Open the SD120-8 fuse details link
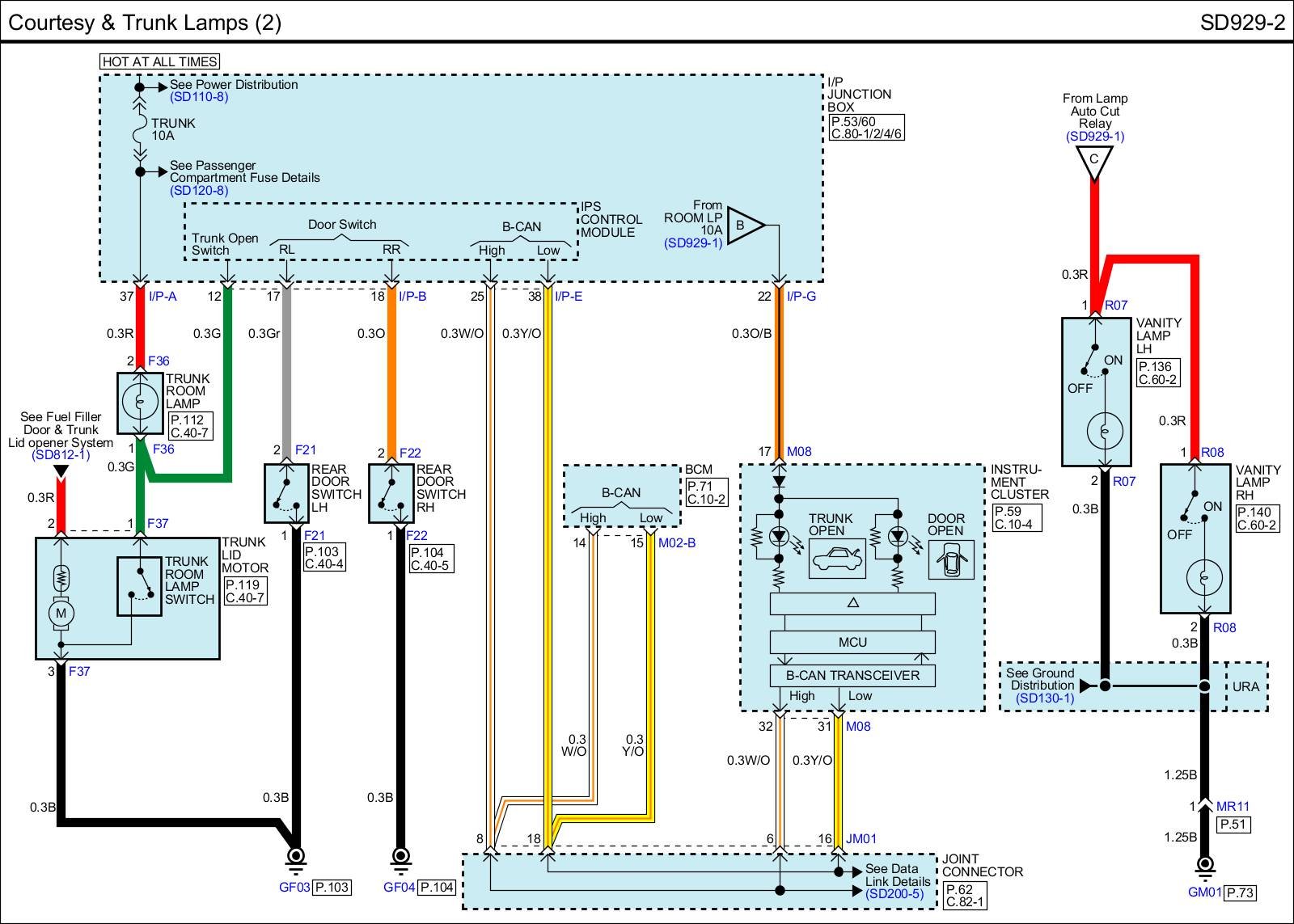Image resolution: width=1294 pixels, height=924 pixels. 199,191
